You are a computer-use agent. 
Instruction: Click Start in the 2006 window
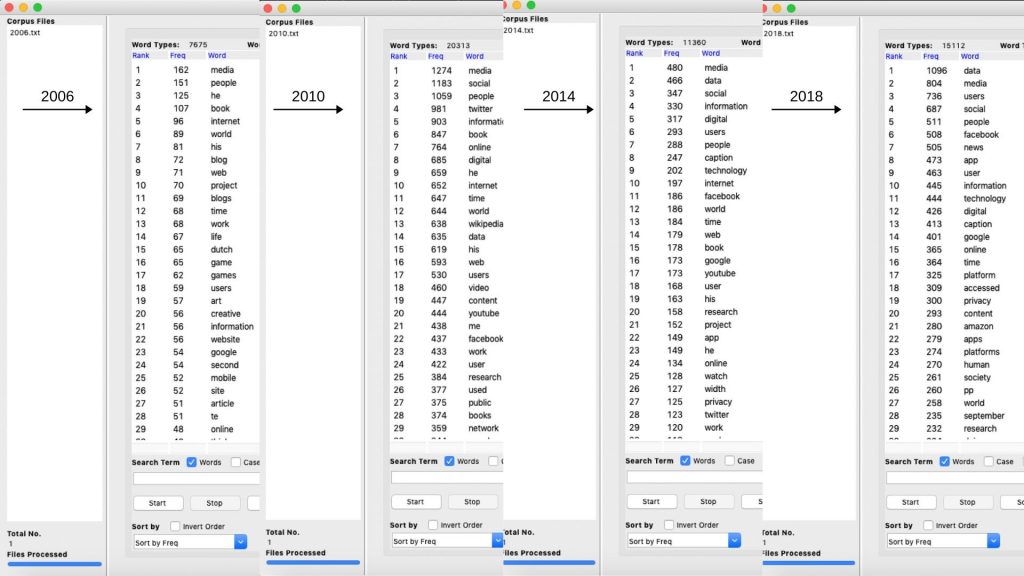(x=157, y=504)
